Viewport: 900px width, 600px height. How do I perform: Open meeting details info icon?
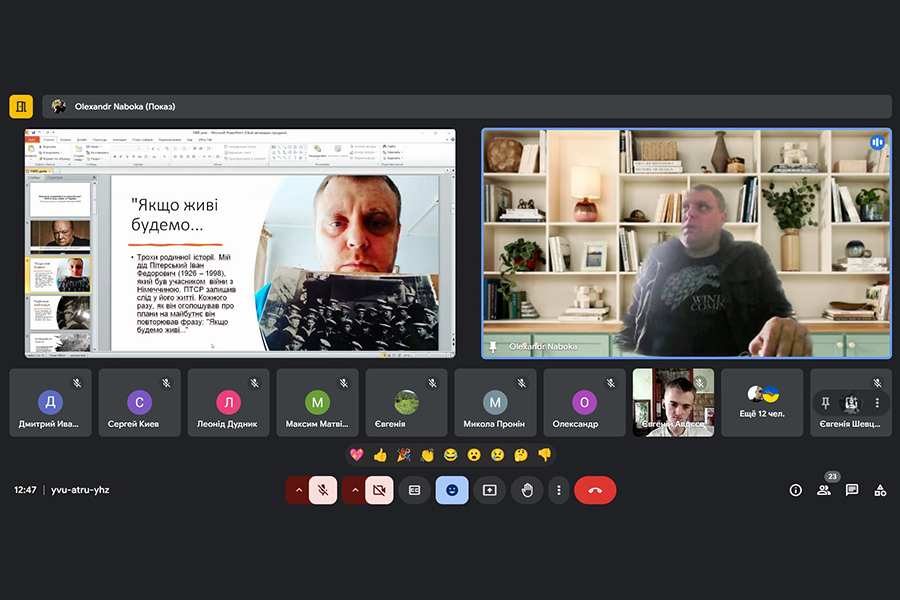coord(796,490)
